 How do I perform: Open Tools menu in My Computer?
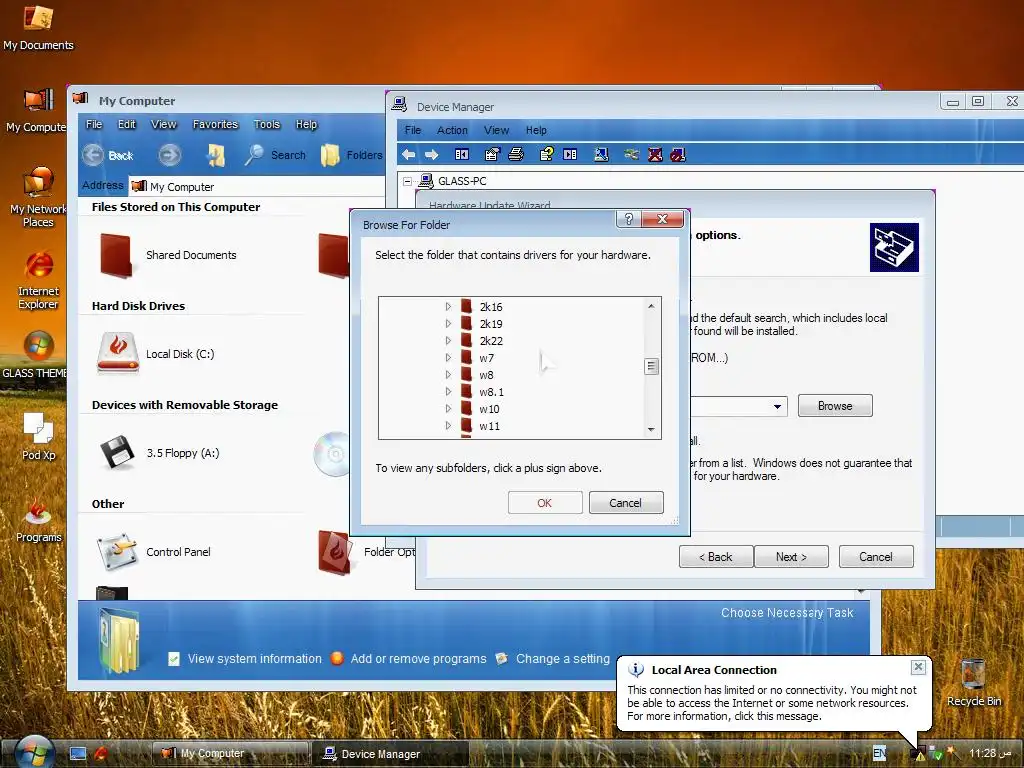click(266, 124)
